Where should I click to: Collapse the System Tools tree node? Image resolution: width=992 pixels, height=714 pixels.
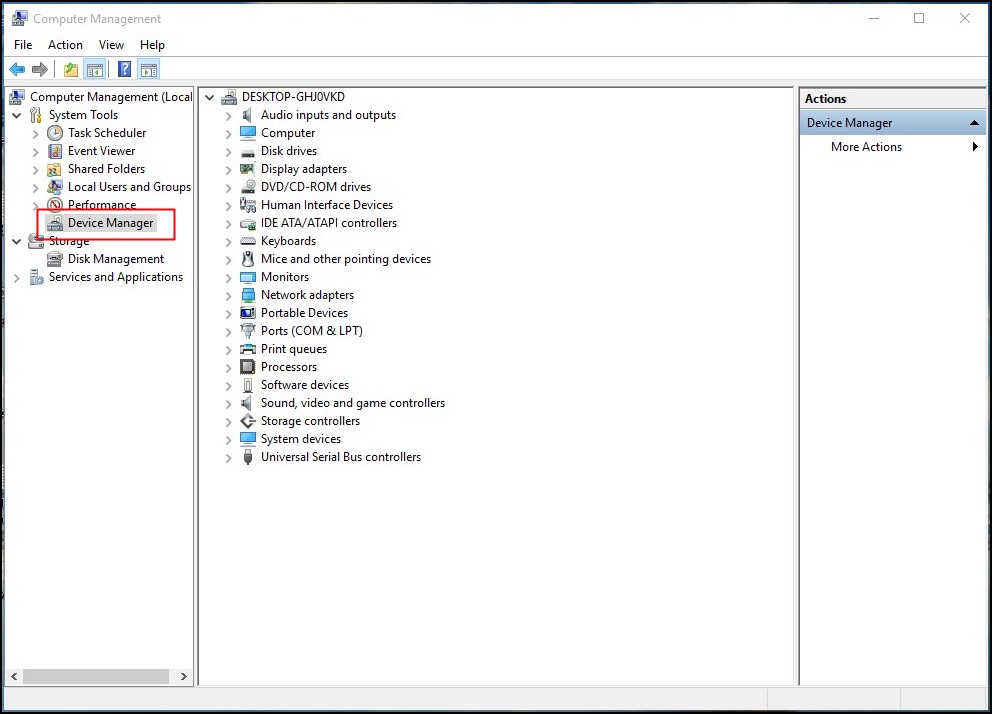pyautogui.click(x=17, y=116)
